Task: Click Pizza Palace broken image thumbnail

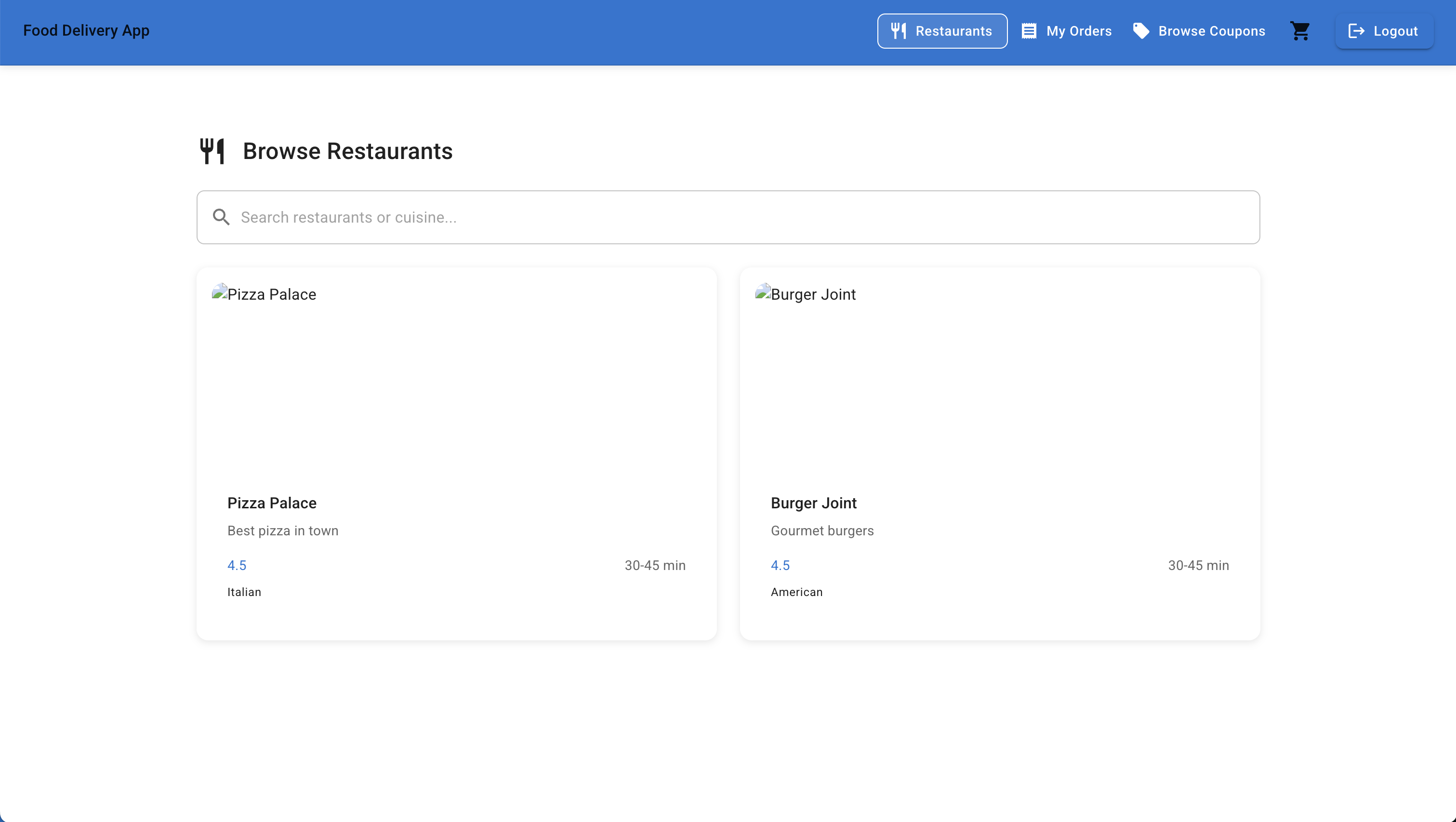Action: (219, 292)
